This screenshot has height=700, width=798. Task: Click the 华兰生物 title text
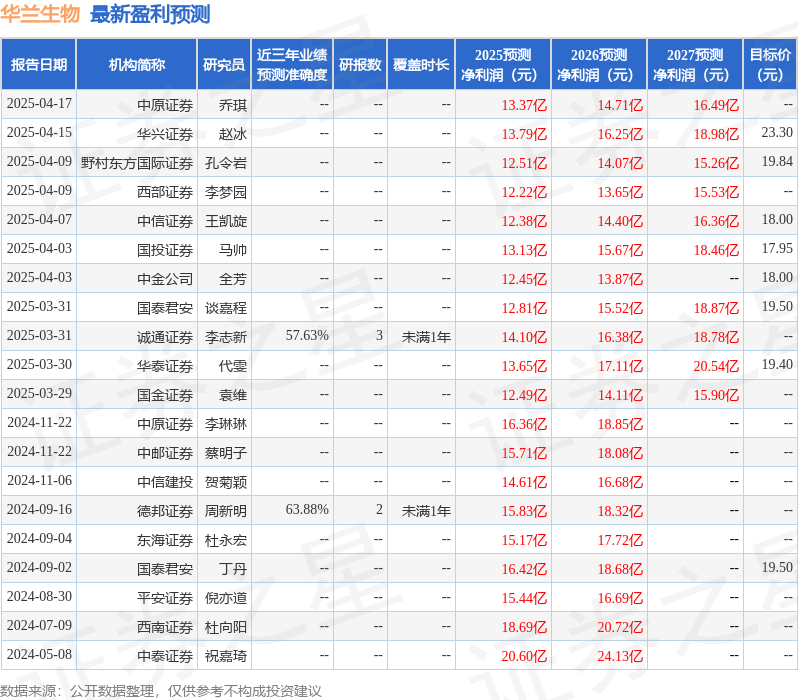[x=40, y=14]
